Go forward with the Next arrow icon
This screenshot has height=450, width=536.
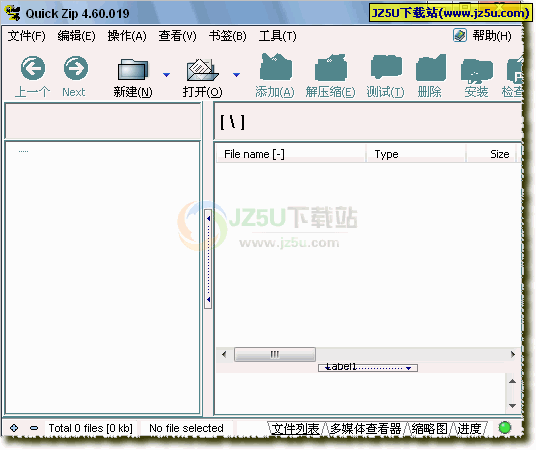click(76, 68)
